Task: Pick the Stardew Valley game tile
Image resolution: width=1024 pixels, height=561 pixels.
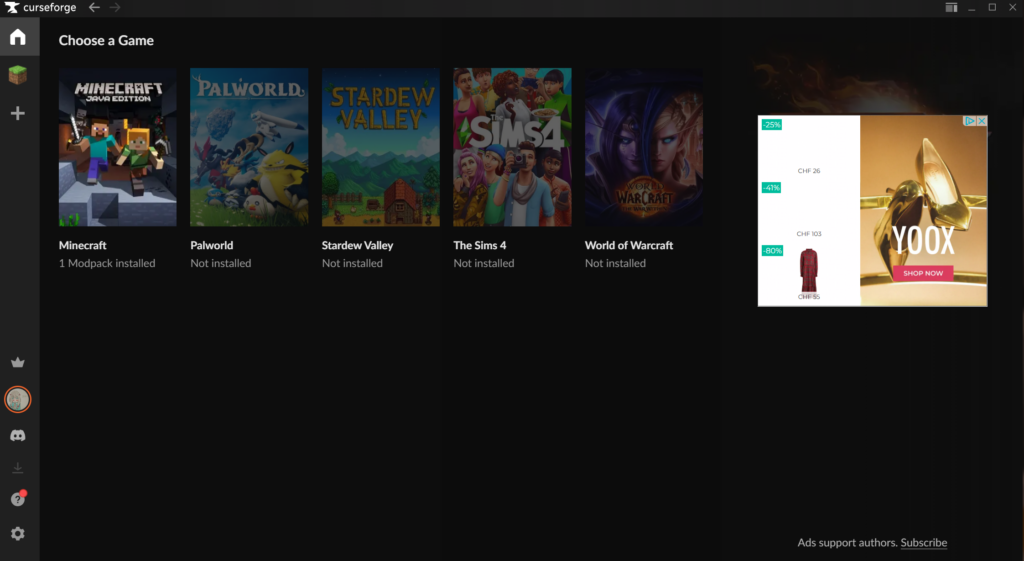Action: [380, 147]
